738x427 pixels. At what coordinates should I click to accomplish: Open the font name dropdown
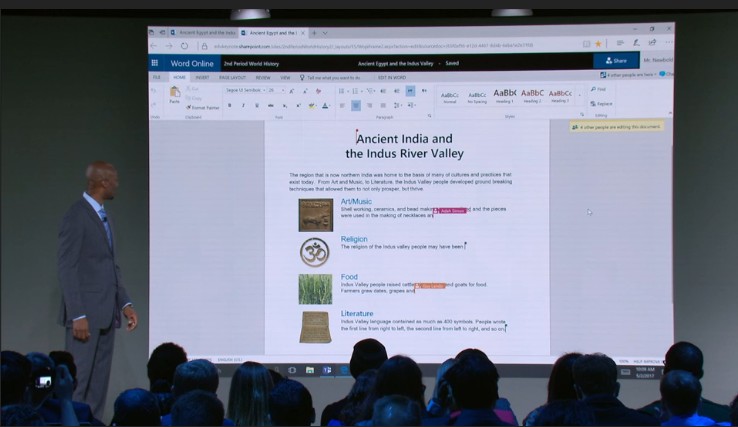tap(264, 90)
